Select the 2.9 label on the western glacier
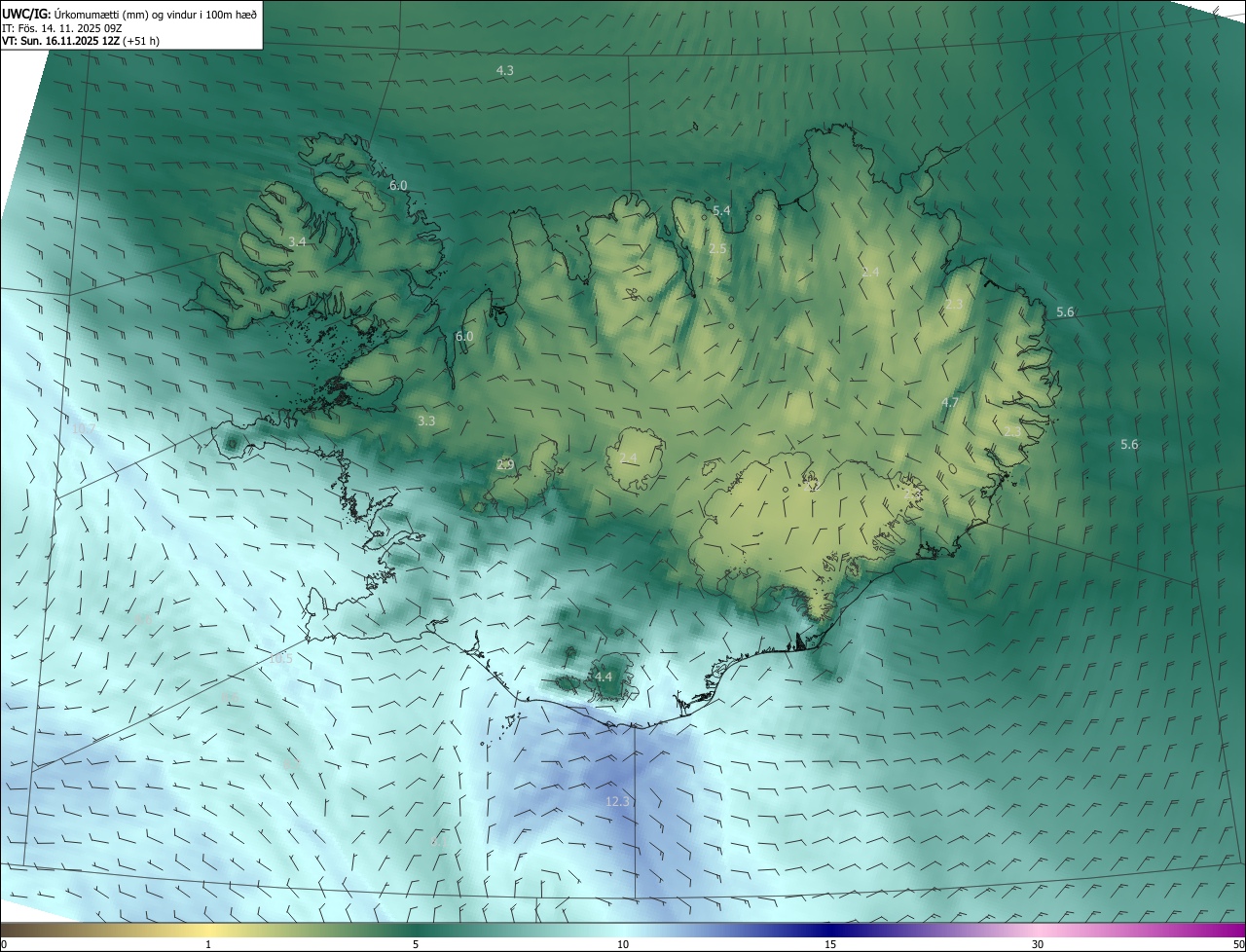The height and width of the screenshot is (952, 1246). 505,465
